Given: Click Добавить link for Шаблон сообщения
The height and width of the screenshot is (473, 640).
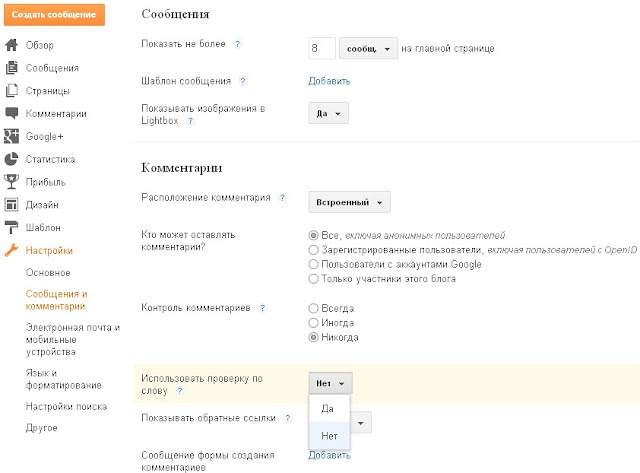Looking at the screenshot, I should coord(329,81).
